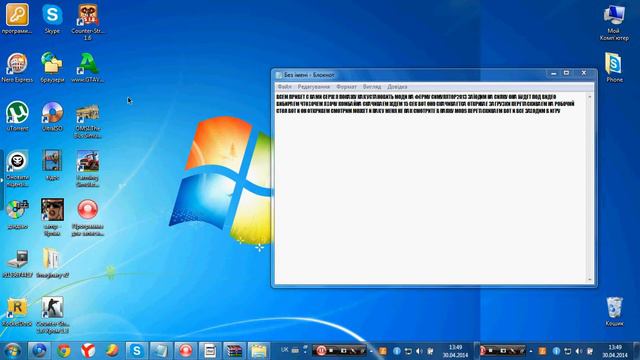Open the My Computer desktop icon
This screenshot has height=360, width=640.
(614, 22)
